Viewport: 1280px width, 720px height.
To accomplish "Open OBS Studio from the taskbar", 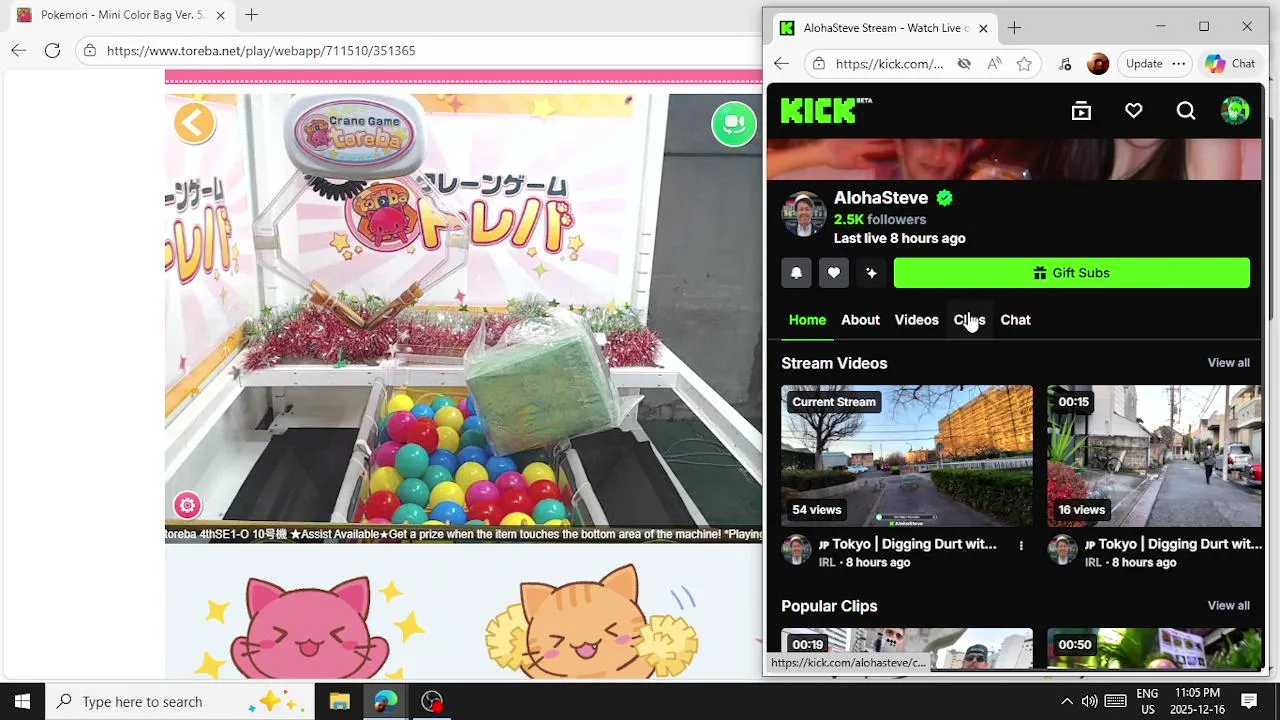I will click(432, 701).
